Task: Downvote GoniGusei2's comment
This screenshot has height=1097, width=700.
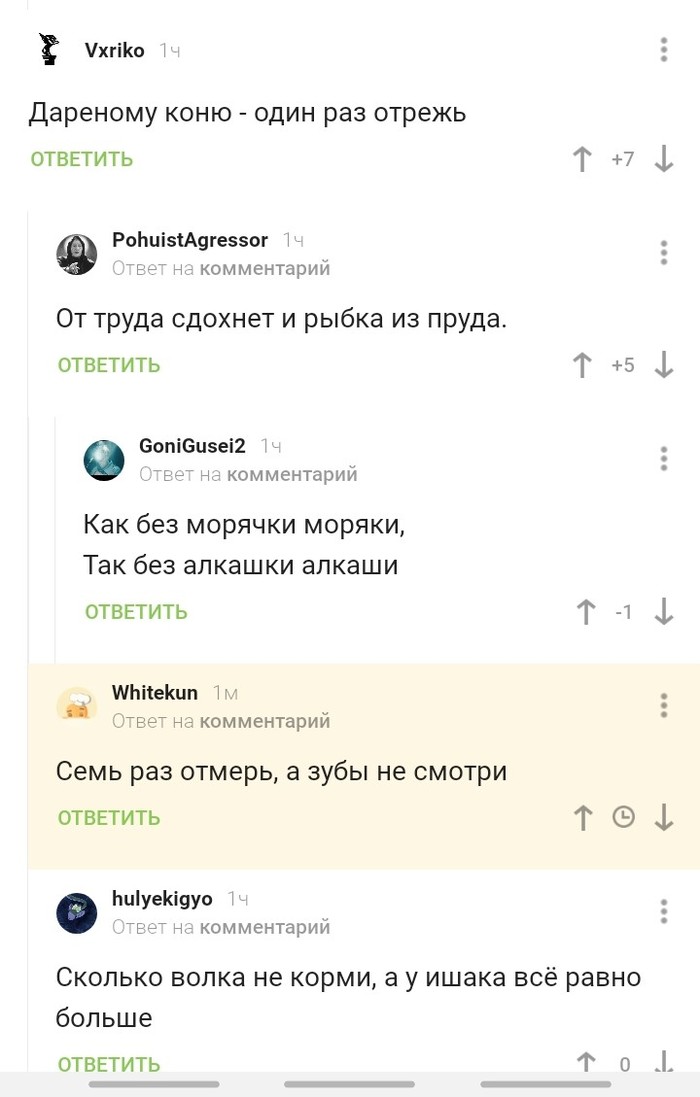Action: click(663, 612)
